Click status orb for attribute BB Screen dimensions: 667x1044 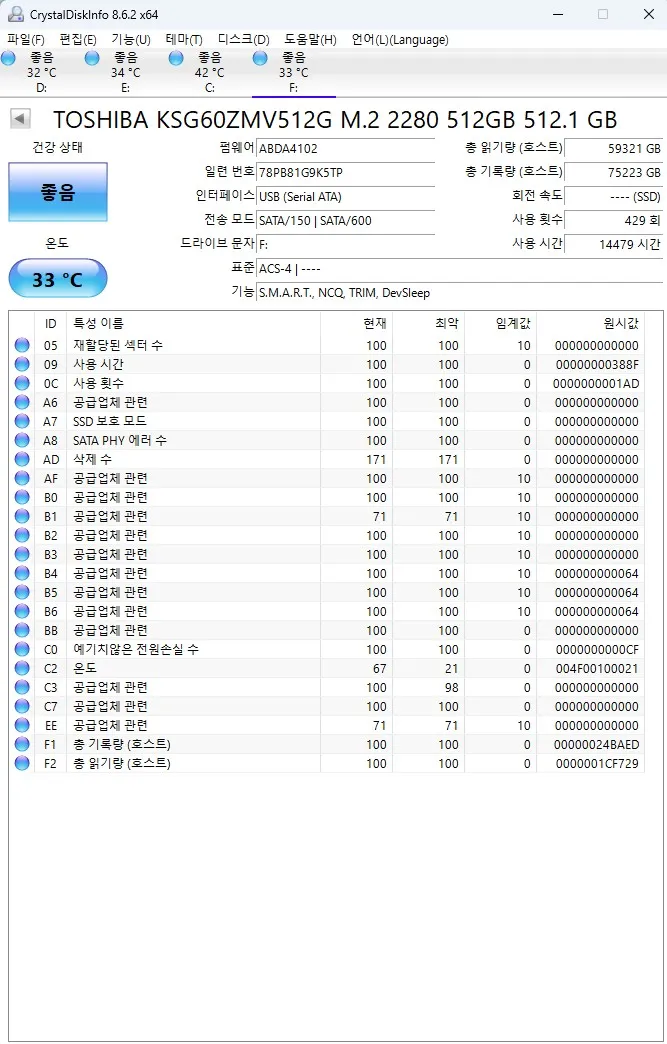click(22, 630)
